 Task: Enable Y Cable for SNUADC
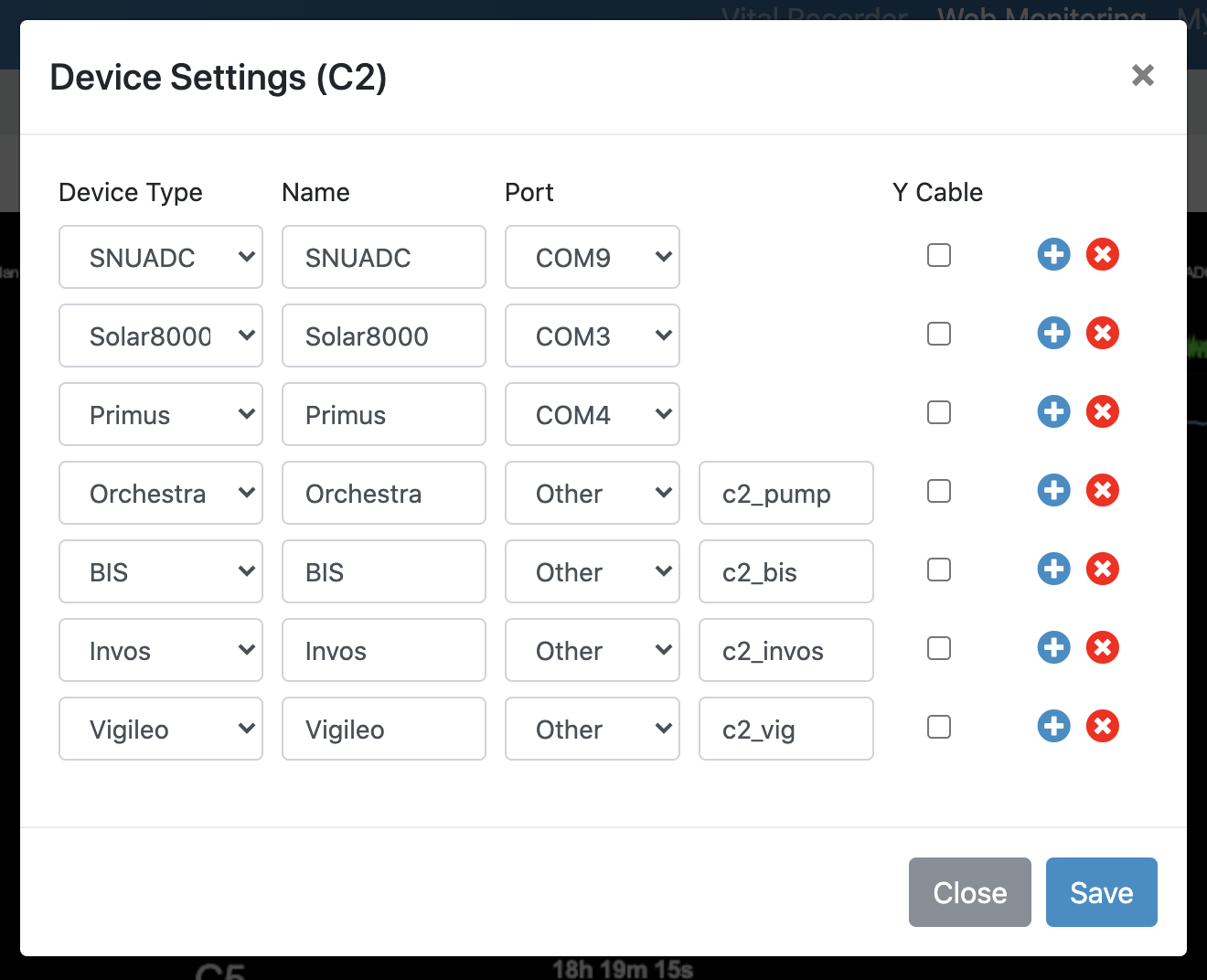click(x=939, y=255)
